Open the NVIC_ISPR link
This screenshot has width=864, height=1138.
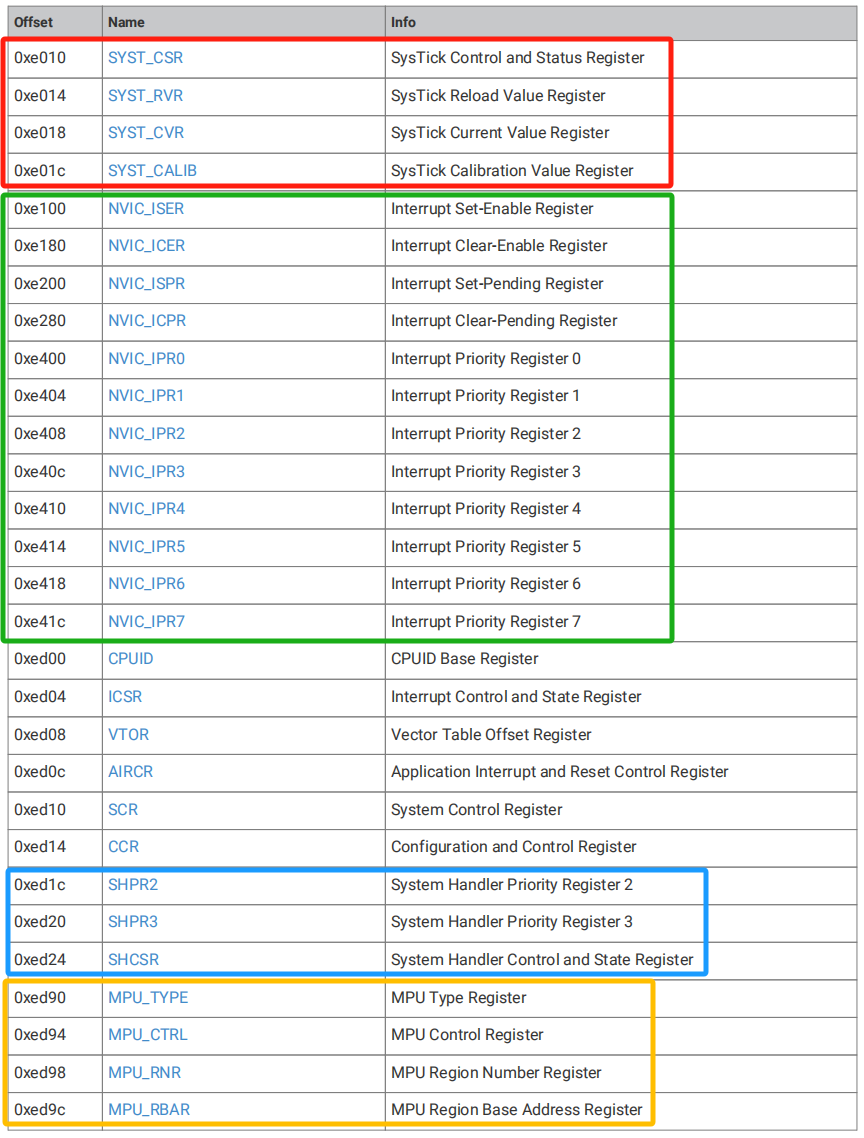147,284
